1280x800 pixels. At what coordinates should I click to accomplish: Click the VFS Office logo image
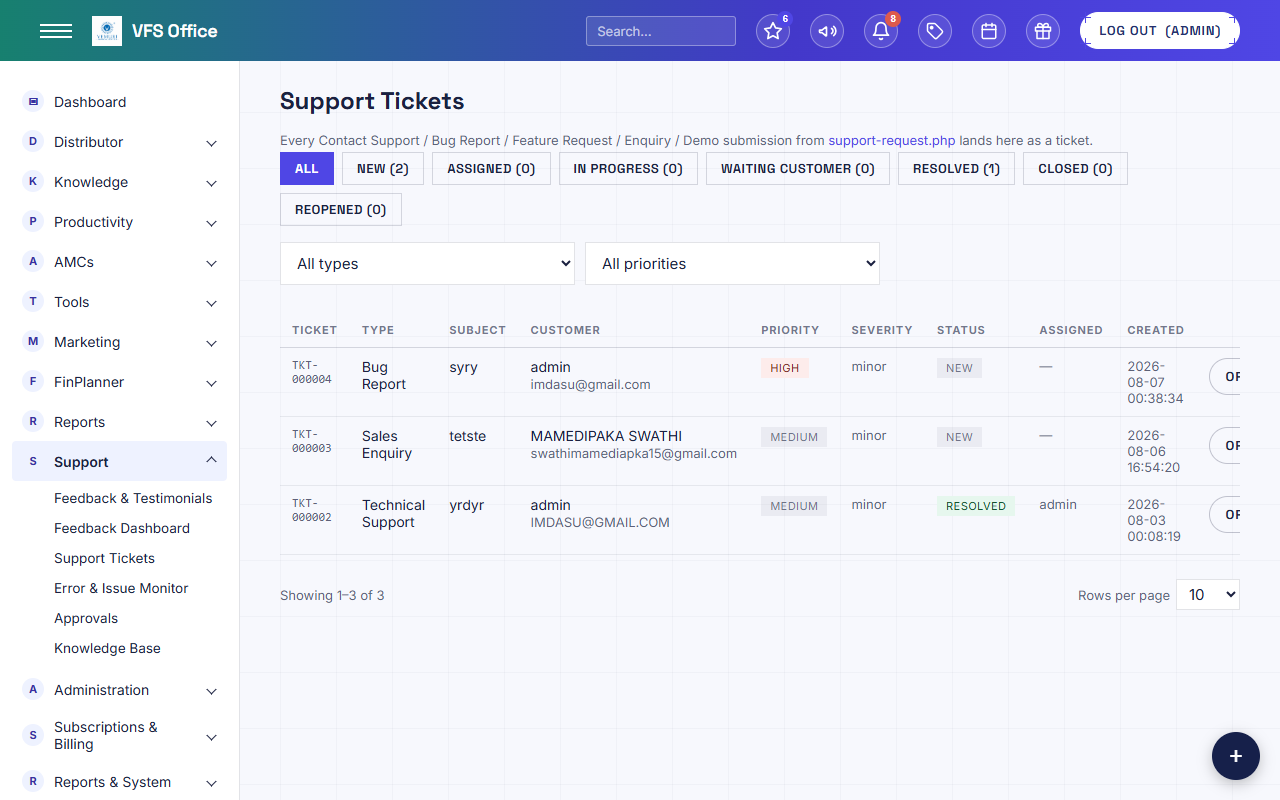(x=107, y=31)
